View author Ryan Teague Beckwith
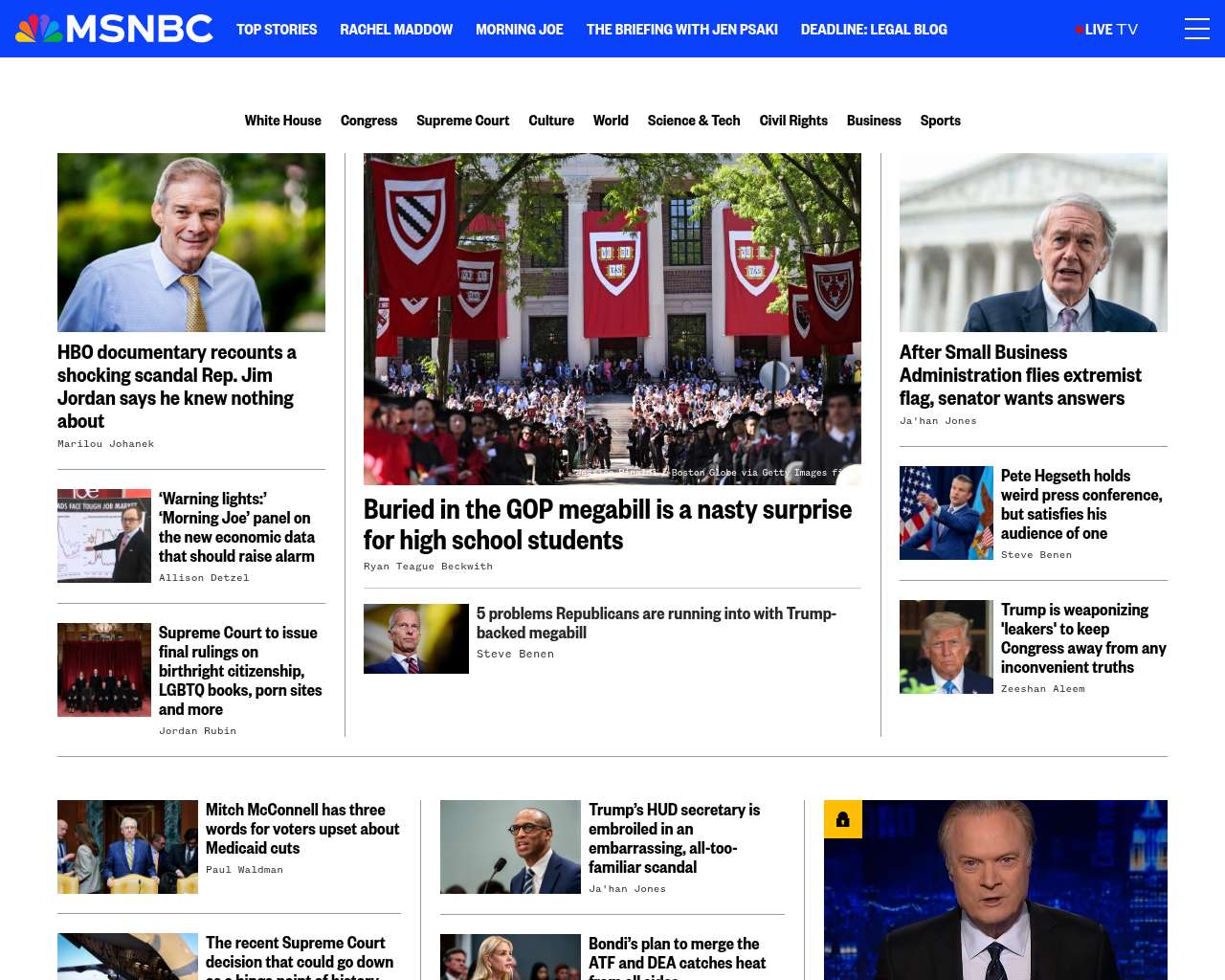 [x=428, y=567]
